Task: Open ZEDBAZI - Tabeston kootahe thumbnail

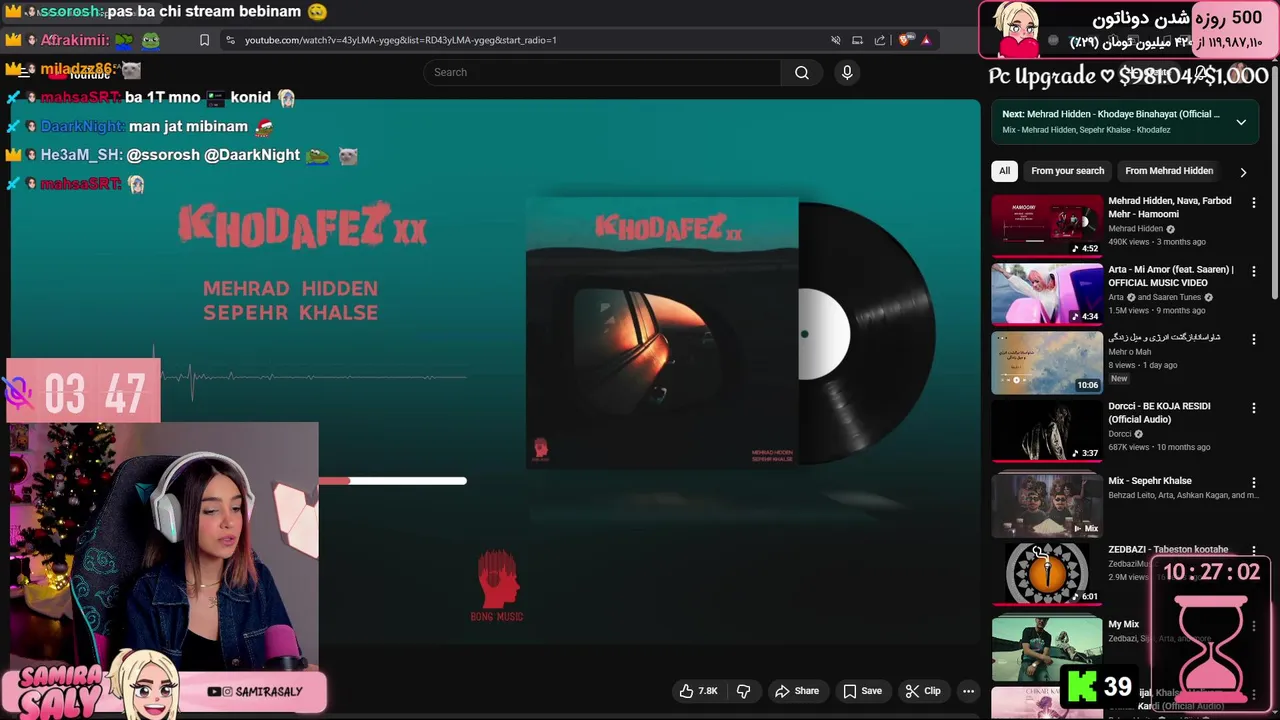Action: 1047,574
